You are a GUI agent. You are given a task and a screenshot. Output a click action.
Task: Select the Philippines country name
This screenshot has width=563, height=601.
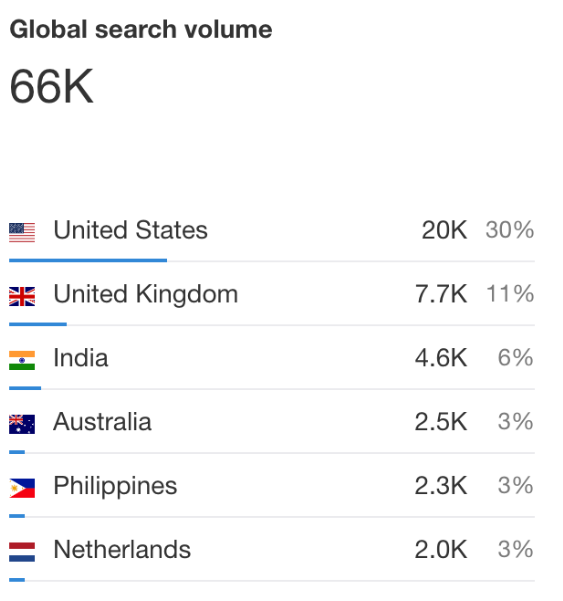tap(115, 486)
